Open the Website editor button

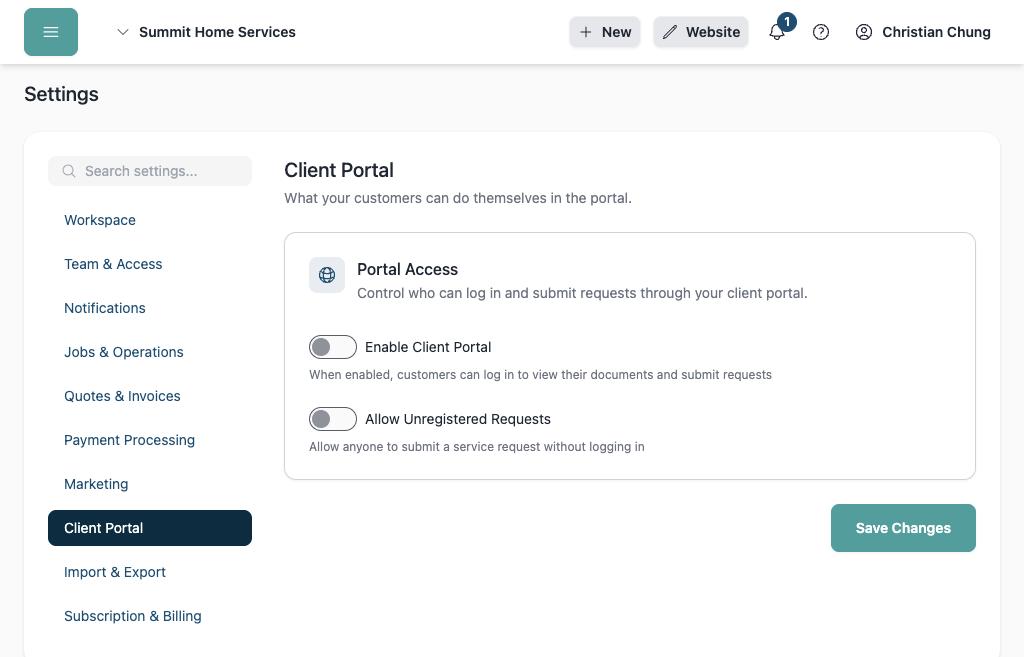coord(701,32)
